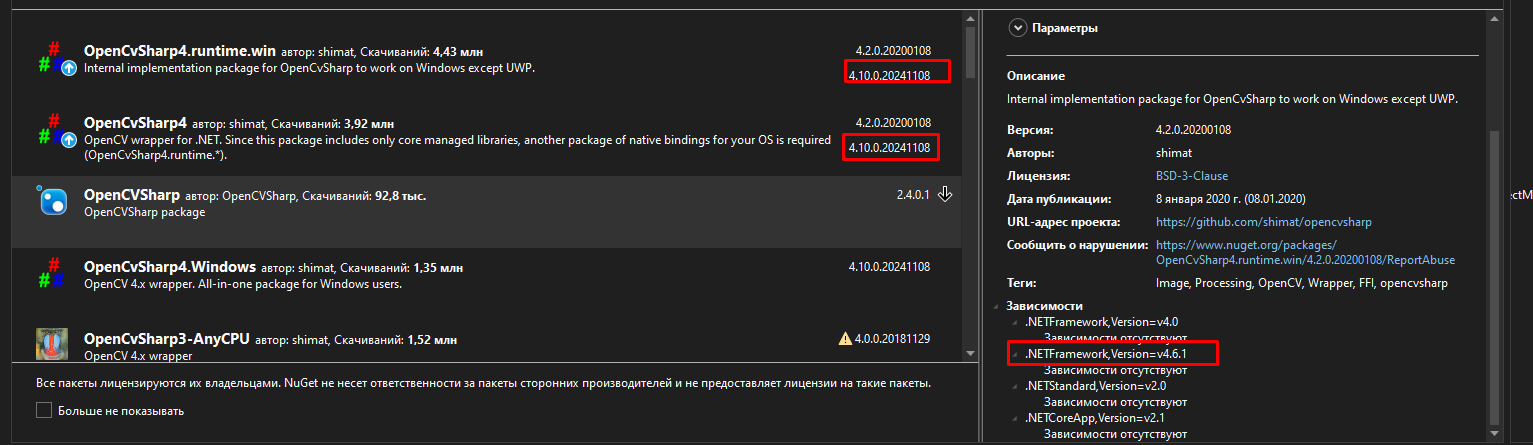Image resolution: width=1533 pixels, height=445 pixels.
Task: Click the OpenCVSharp blue package icon
Action: (52, 201)
